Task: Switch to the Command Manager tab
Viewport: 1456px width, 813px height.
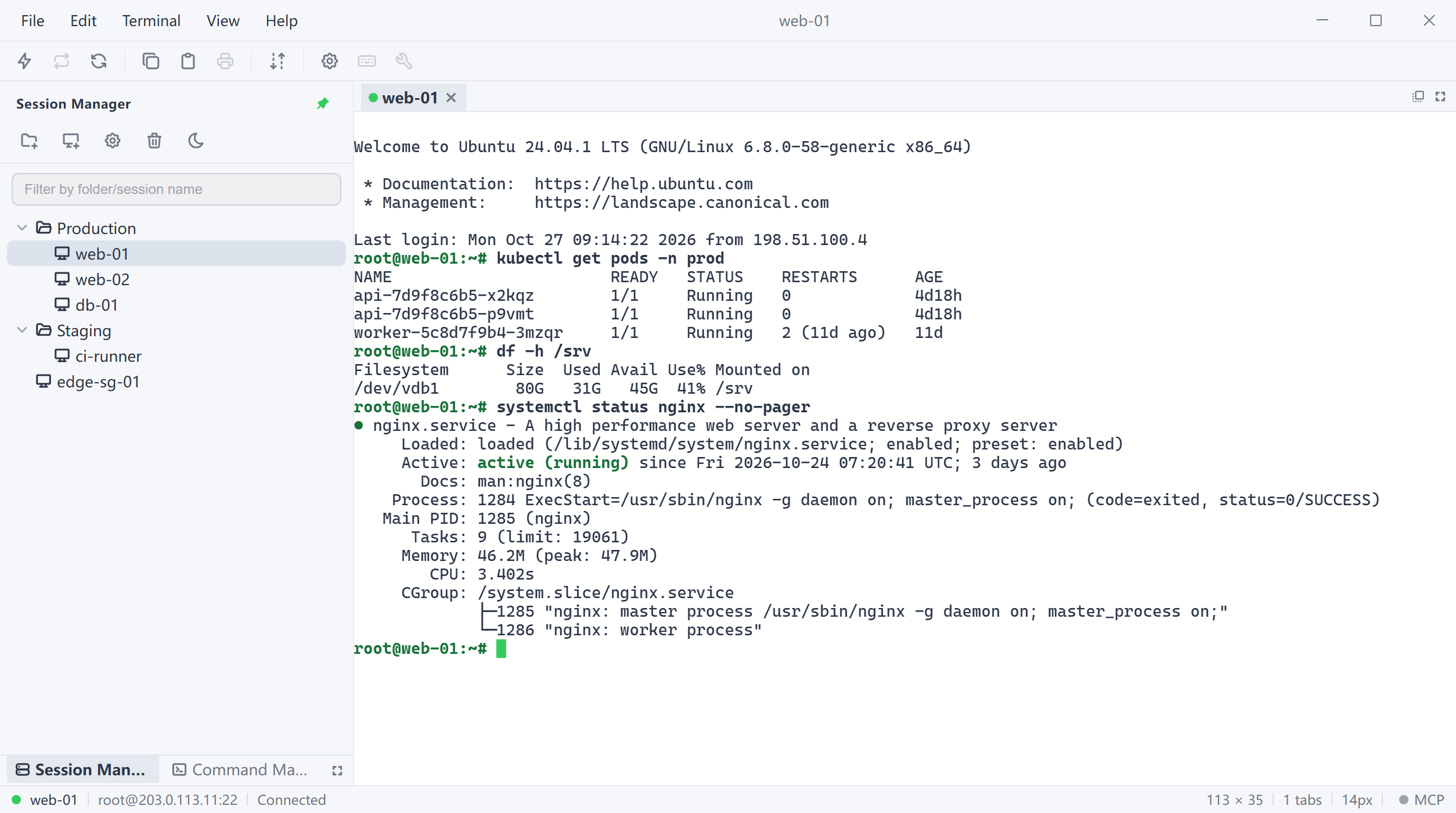Action: tap(241, 770)
